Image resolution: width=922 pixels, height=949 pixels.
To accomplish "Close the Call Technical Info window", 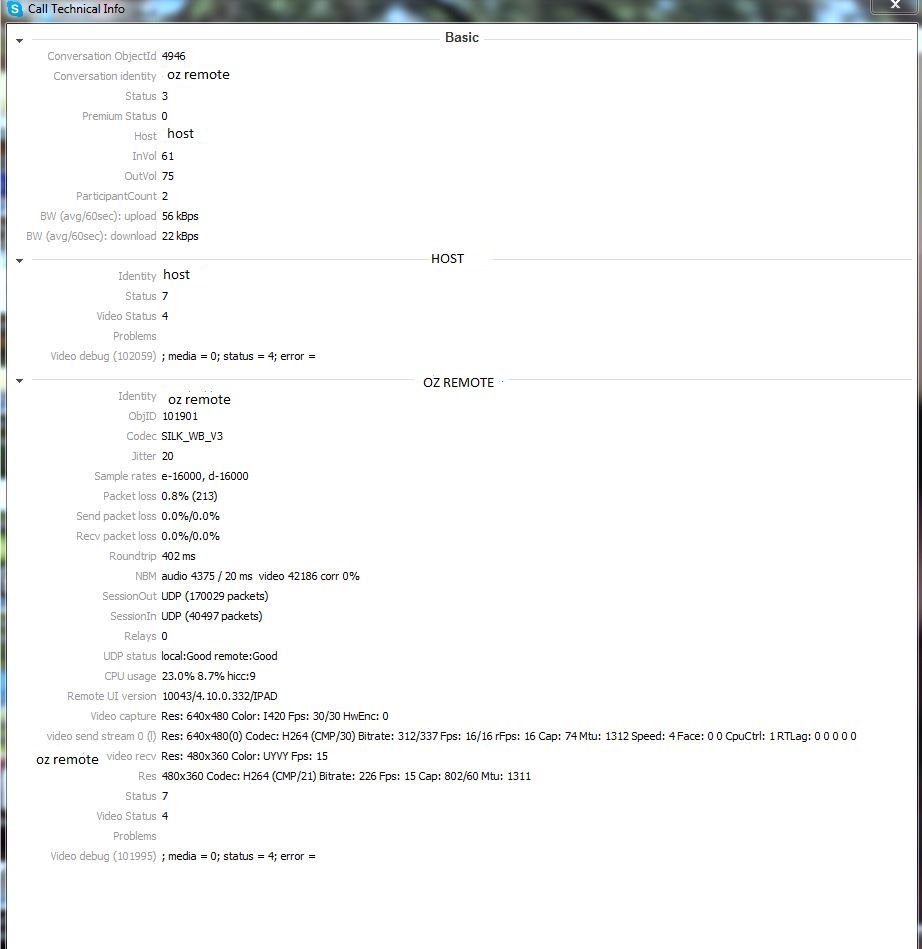I will coord(895,5).
